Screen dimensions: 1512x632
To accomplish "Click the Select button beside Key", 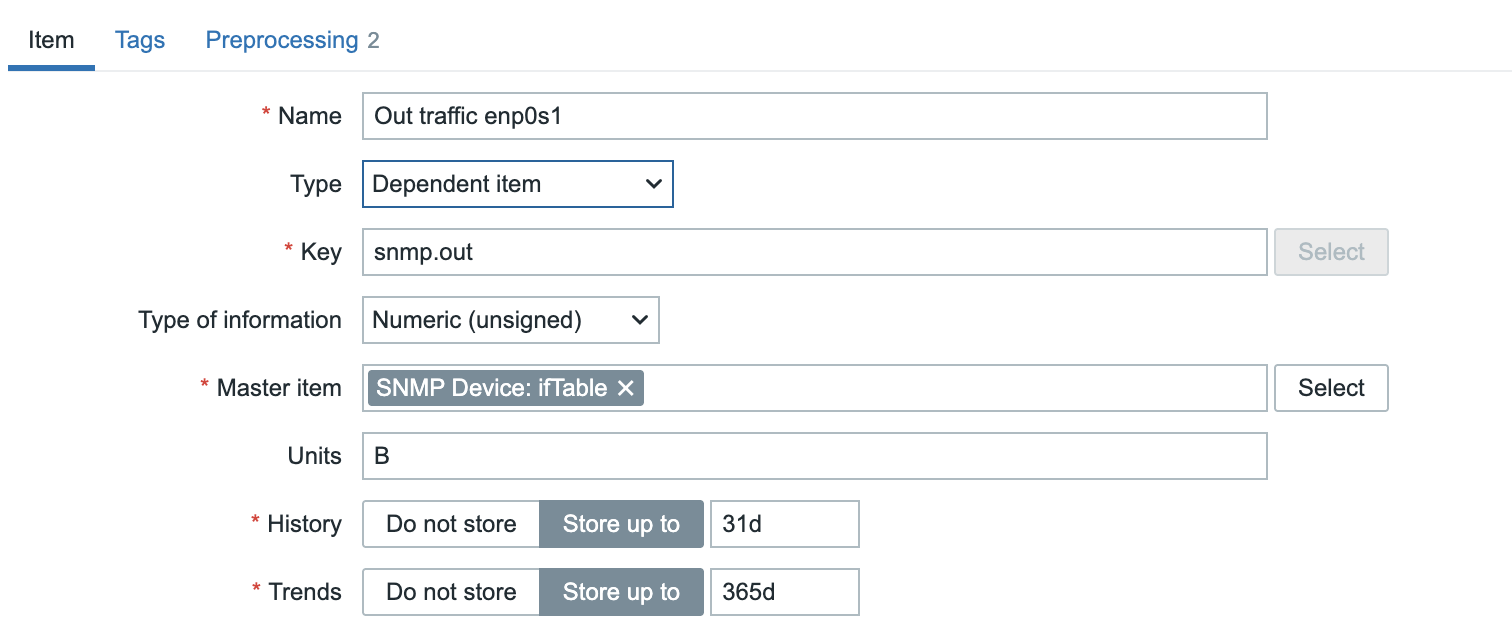I will [1330, 252].
